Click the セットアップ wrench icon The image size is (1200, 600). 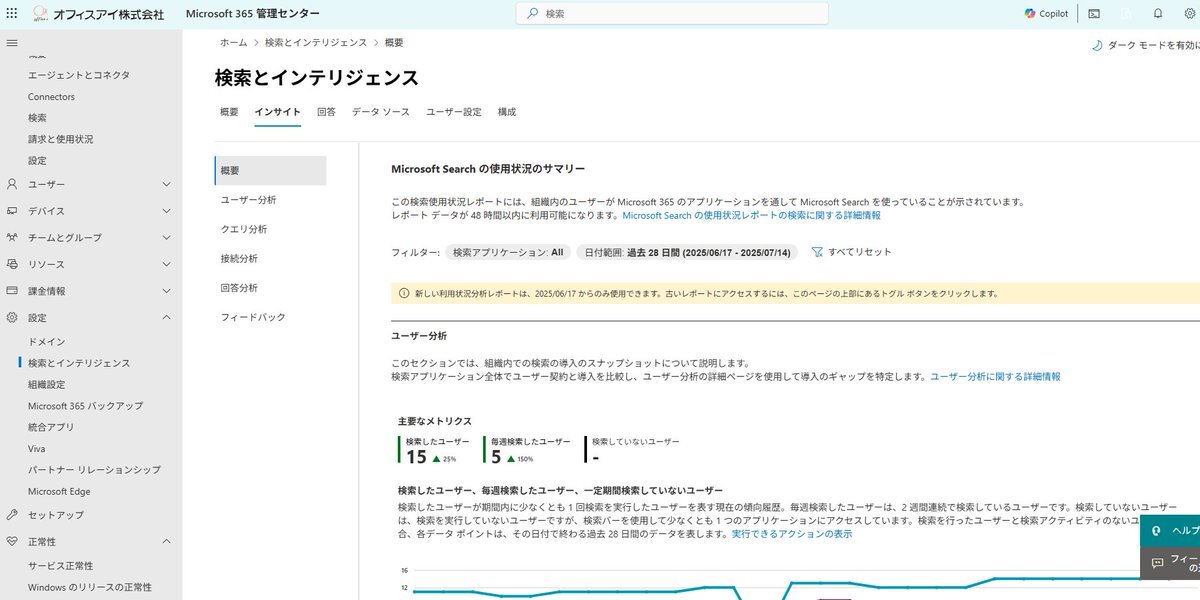pos(12,515)
